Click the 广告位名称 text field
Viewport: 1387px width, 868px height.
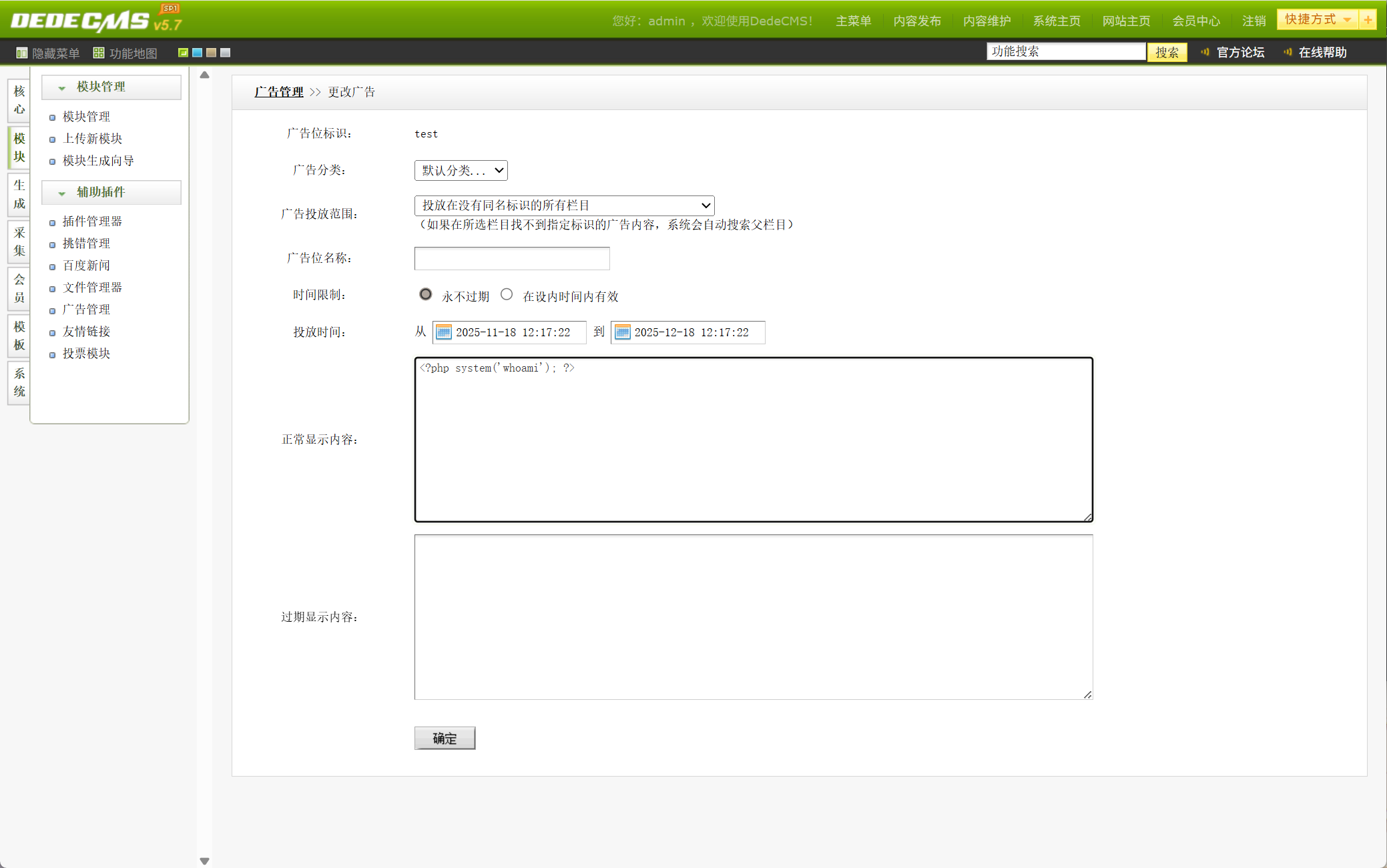[511, 258]
